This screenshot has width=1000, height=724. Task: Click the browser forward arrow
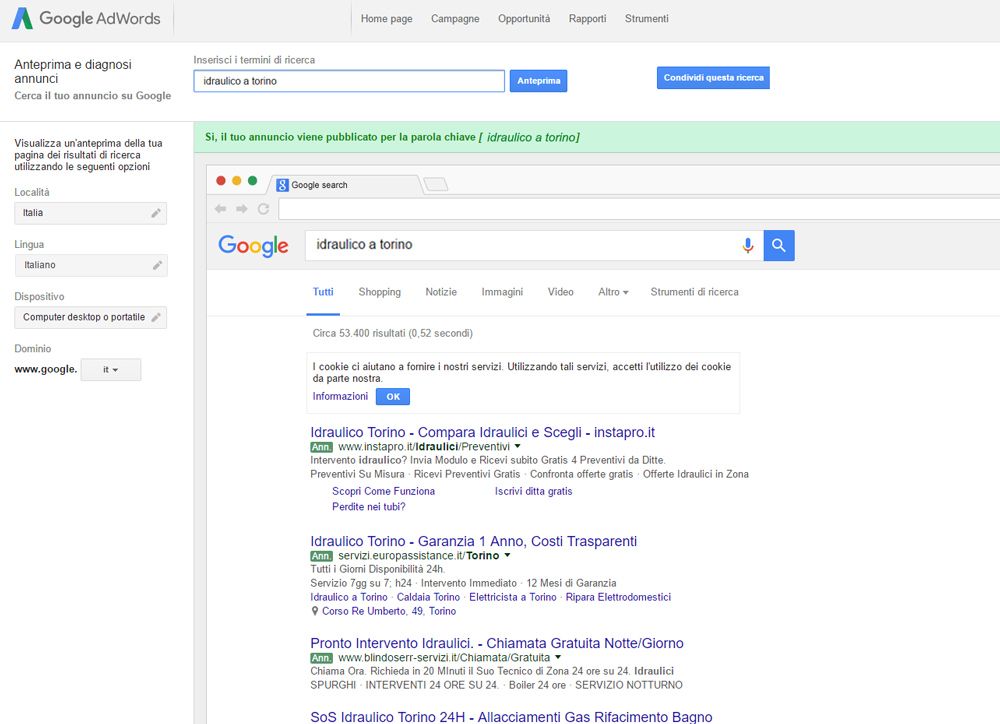(x=242, y=209)
